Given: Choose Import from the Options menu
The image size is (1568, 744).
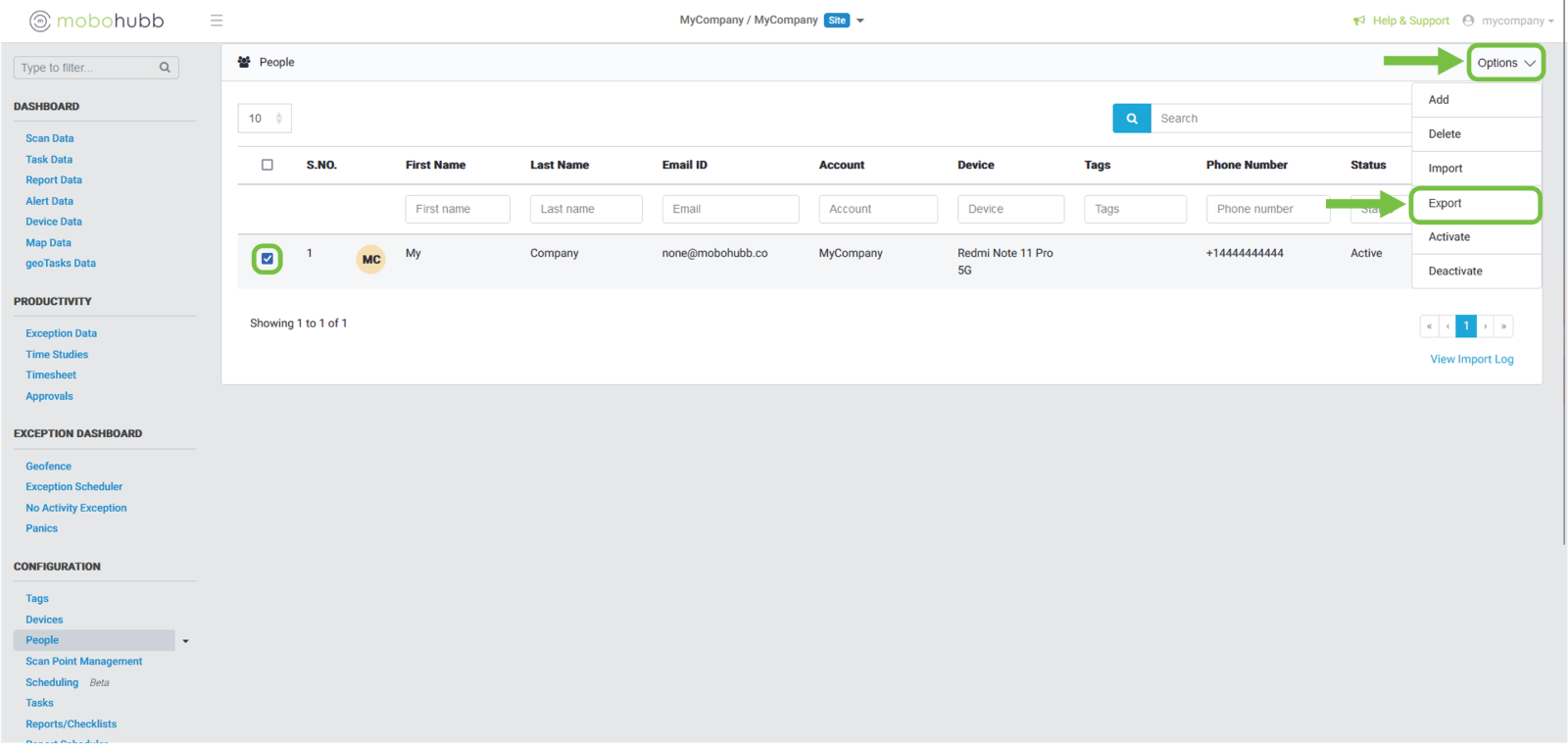Looking at the screenshot, I should pos(1445,169).
